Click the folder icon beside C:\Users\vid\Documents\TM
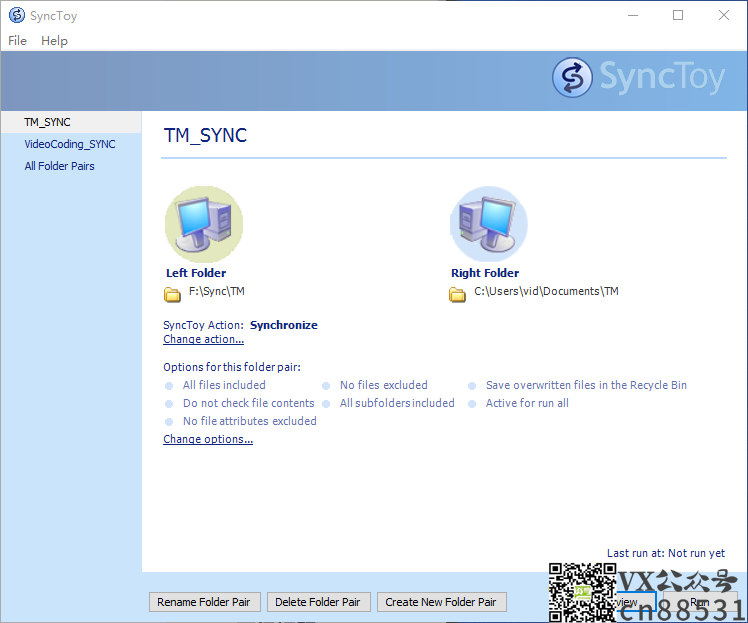Screen dimensions: 748x623 [457, 293]
